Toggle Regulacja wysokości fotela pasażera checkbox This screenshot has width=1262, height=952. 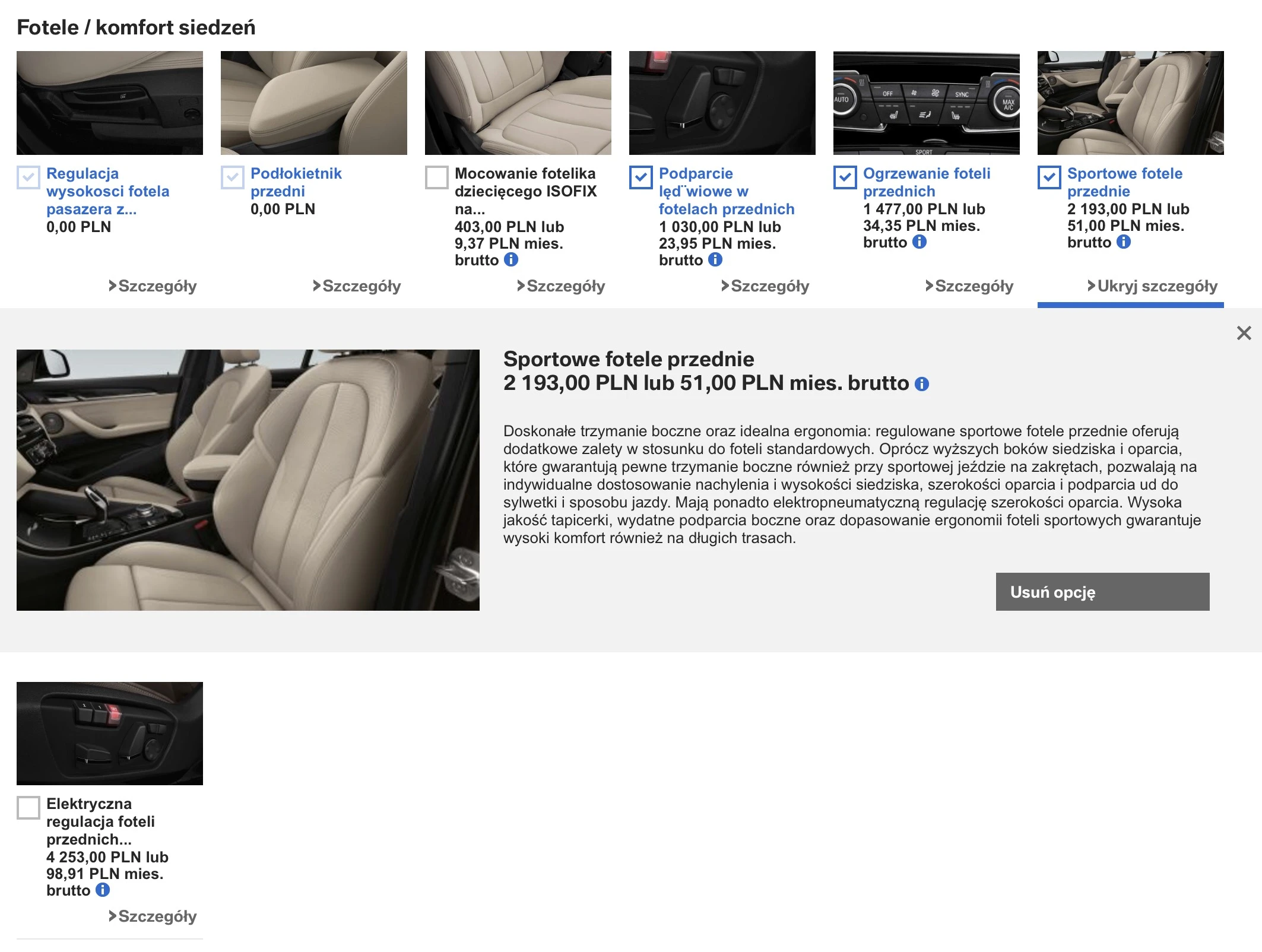28,177
